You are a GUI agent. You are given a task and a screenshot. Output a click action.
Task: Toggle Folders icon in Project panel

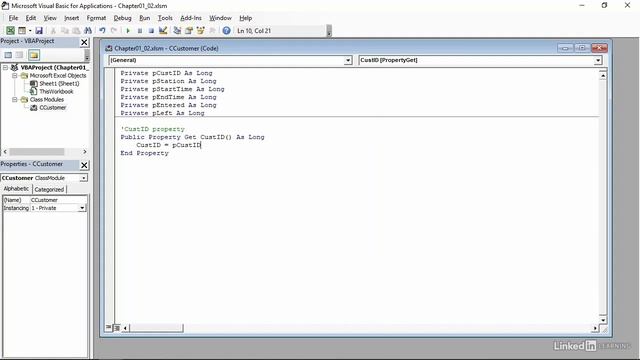tap(34, 55)
